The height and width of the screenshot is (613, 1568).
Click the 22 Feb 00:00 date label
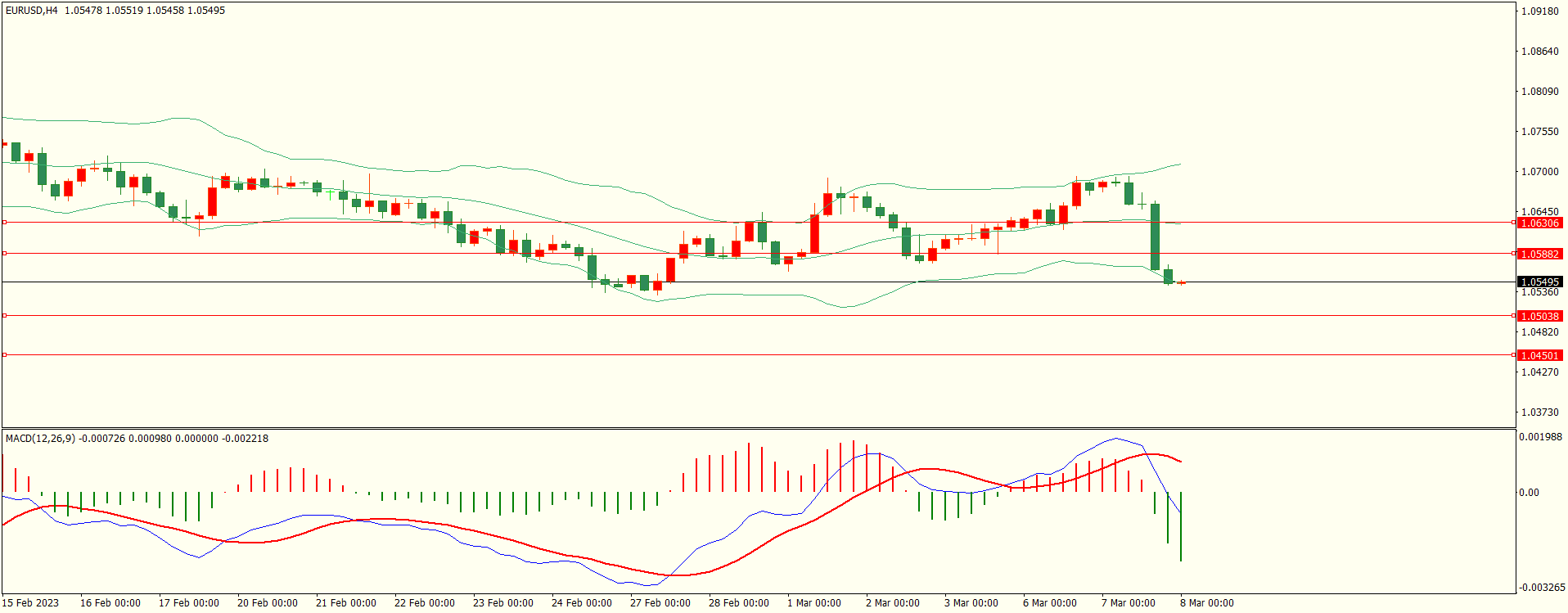point(424,603)
